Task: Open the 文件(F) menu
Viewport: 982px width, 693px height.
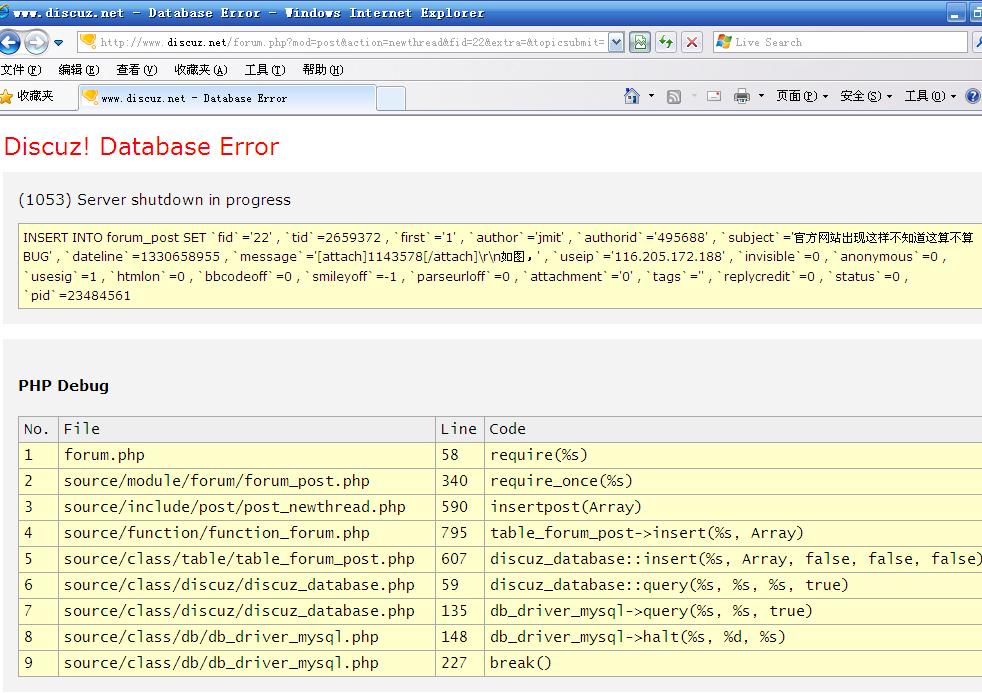Action: tap(21, 69)
